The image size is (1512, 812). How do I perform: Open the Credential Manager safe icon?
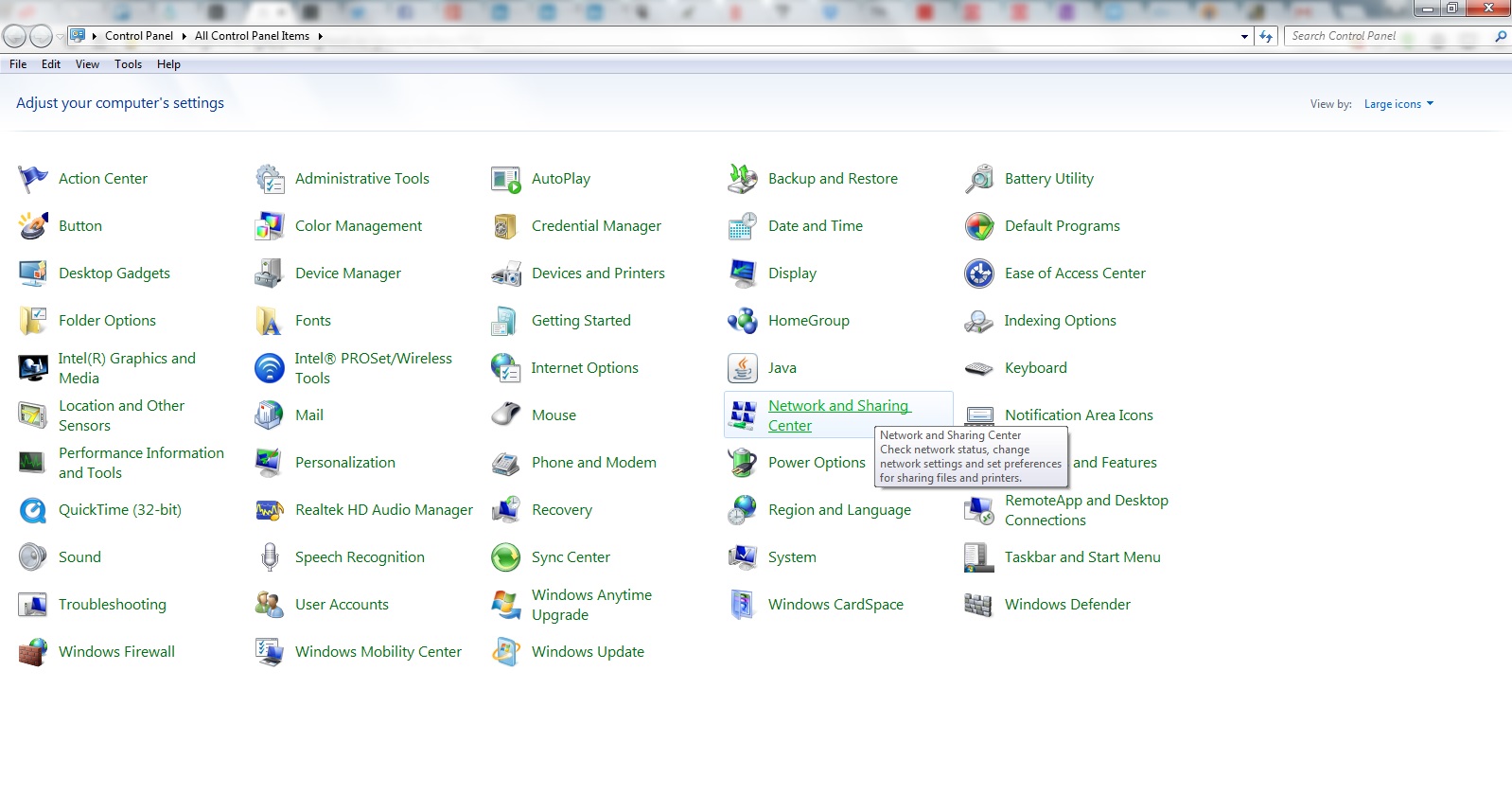pos(506,226)
